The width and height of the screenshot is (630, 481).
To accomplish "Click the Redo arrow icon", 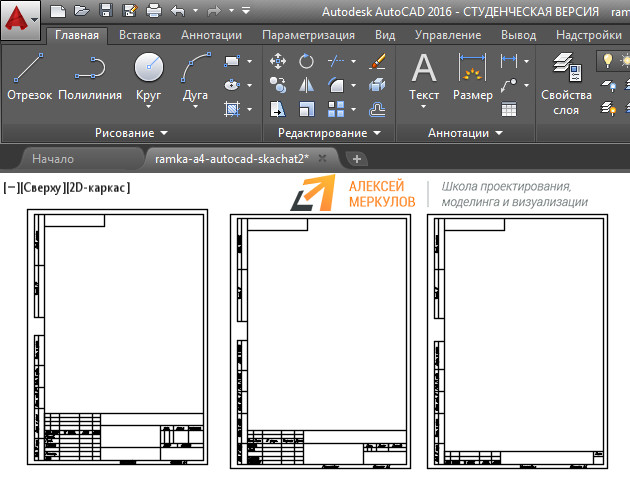I will tap(214, 11).
